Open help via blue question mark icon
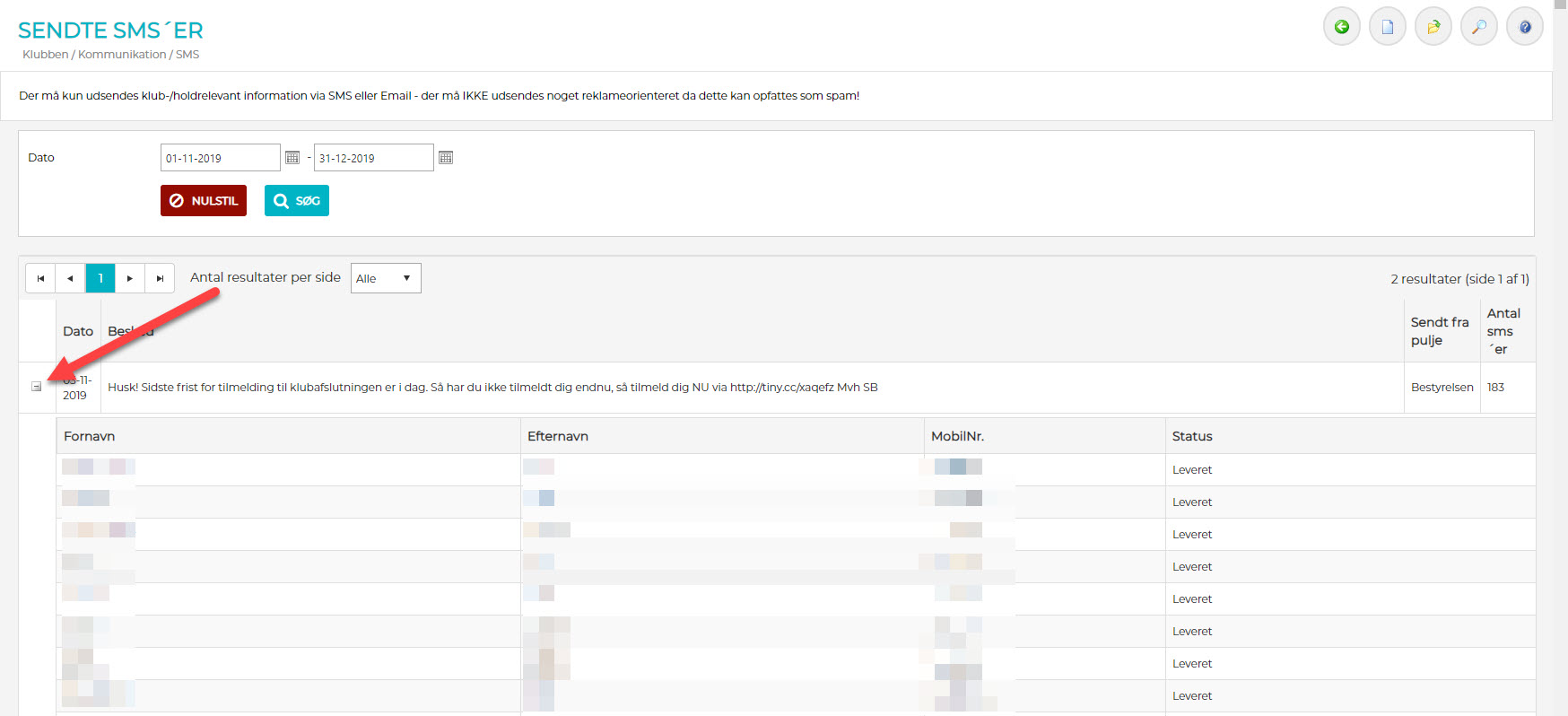Screen dimensions: 1568x716 (x=1524, y=27)
